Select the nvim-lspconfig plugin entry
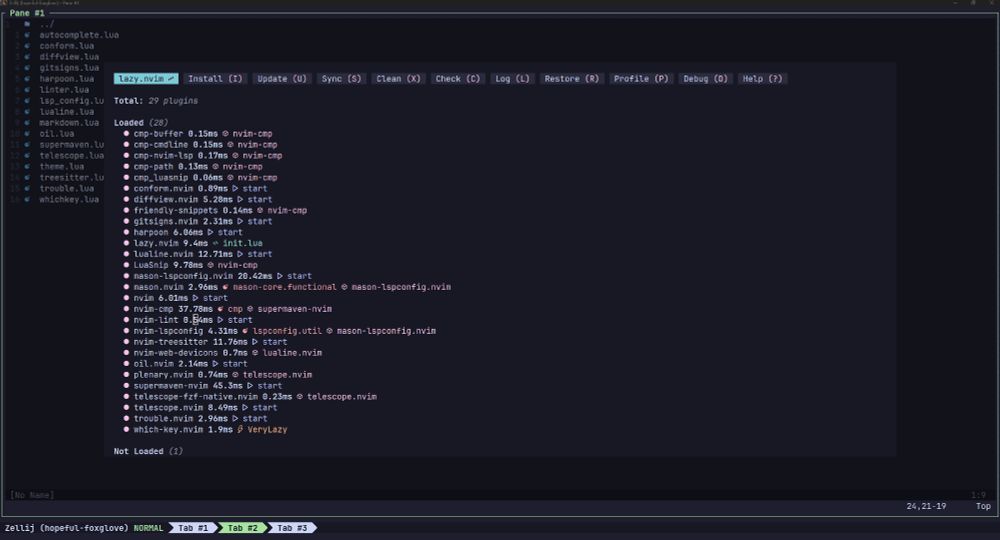Image resolution: width=1000 pixels, height=540 pixels. (x=168, y=331)
